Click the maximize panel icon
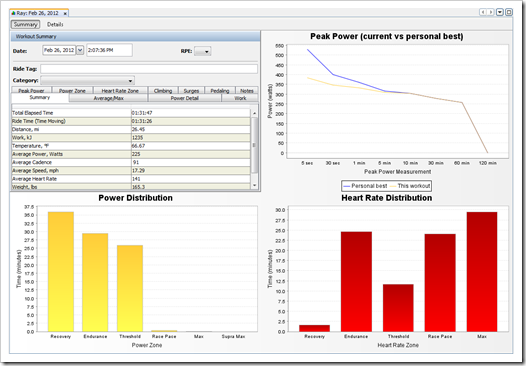This screenshot has height=366, width=526. tap(509, 12)
